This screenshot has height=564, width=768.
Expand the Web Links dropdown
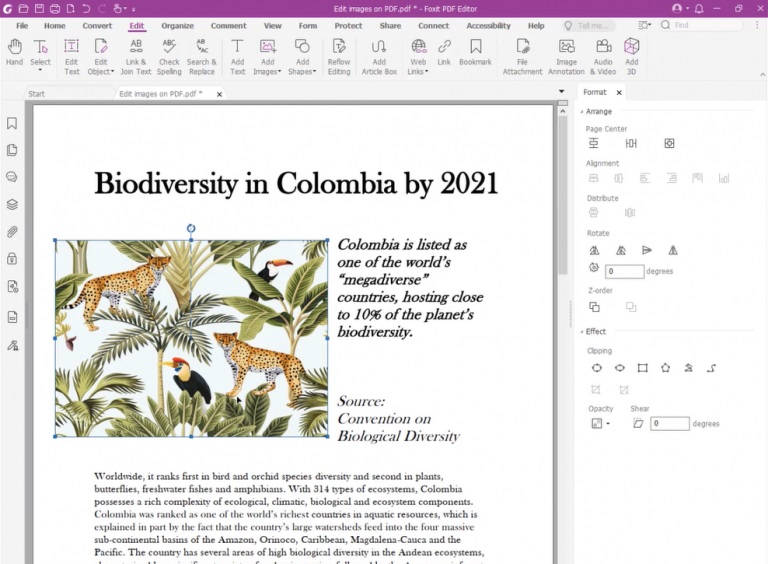tap(427, 71)
